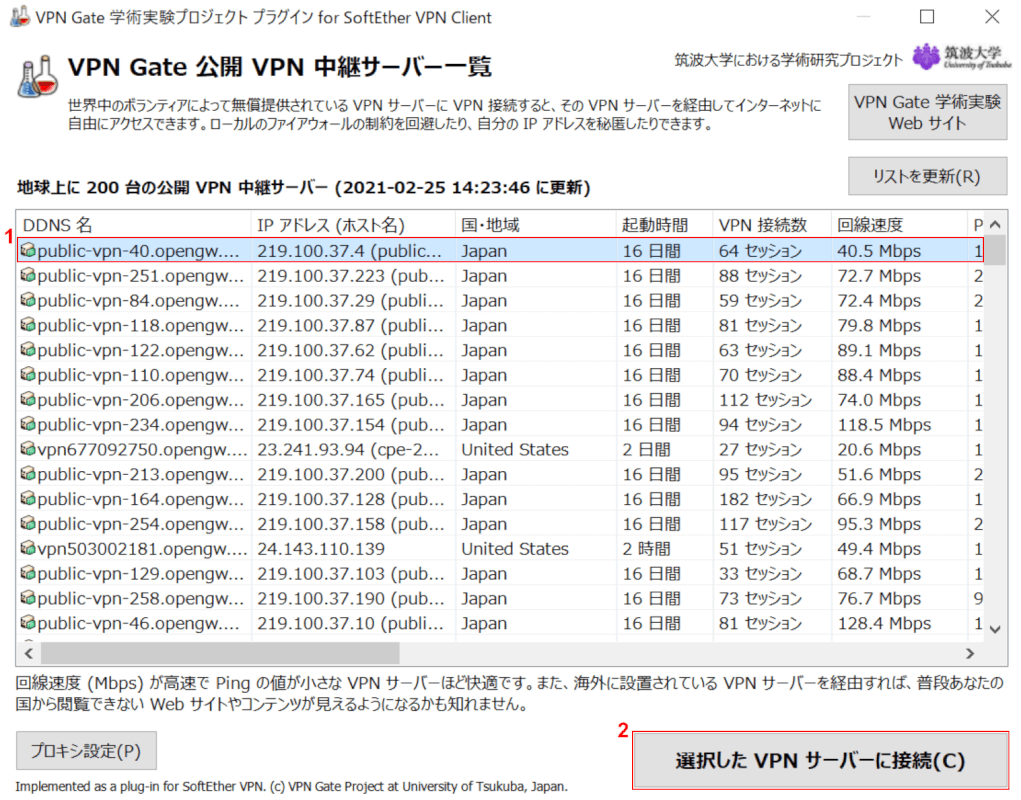Open VPN Gate 学術実験 Web サイト

point(927,112)
